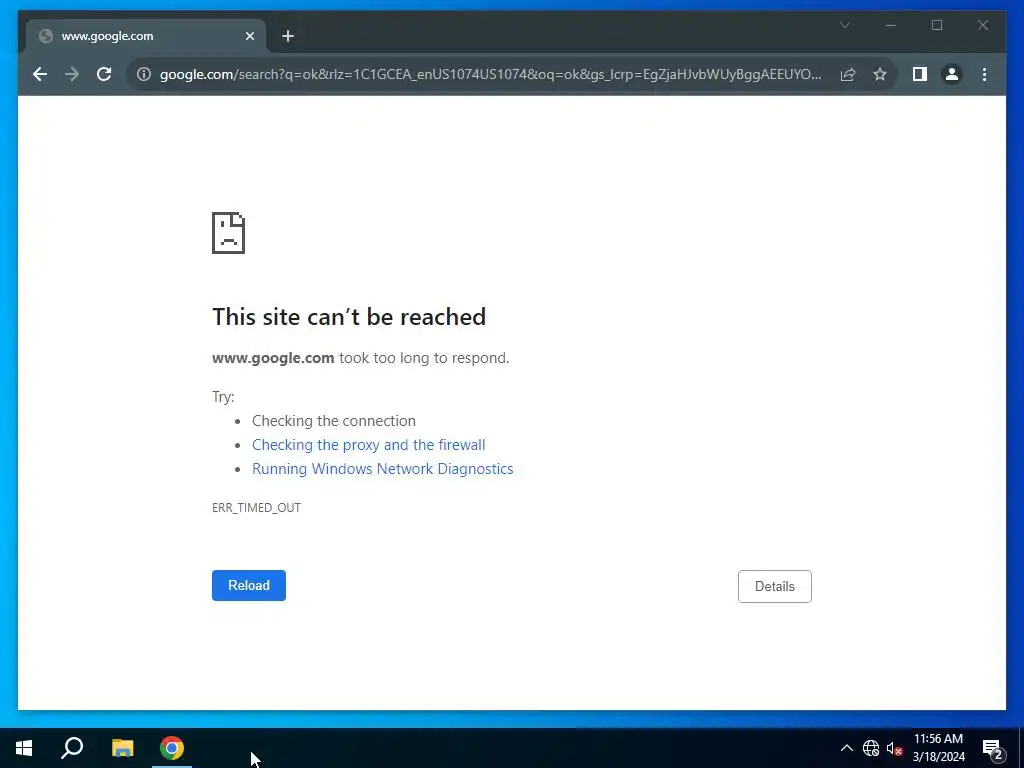Open the side panel icon
This screenshot has height=768, width=1024.
pos(920,74)
